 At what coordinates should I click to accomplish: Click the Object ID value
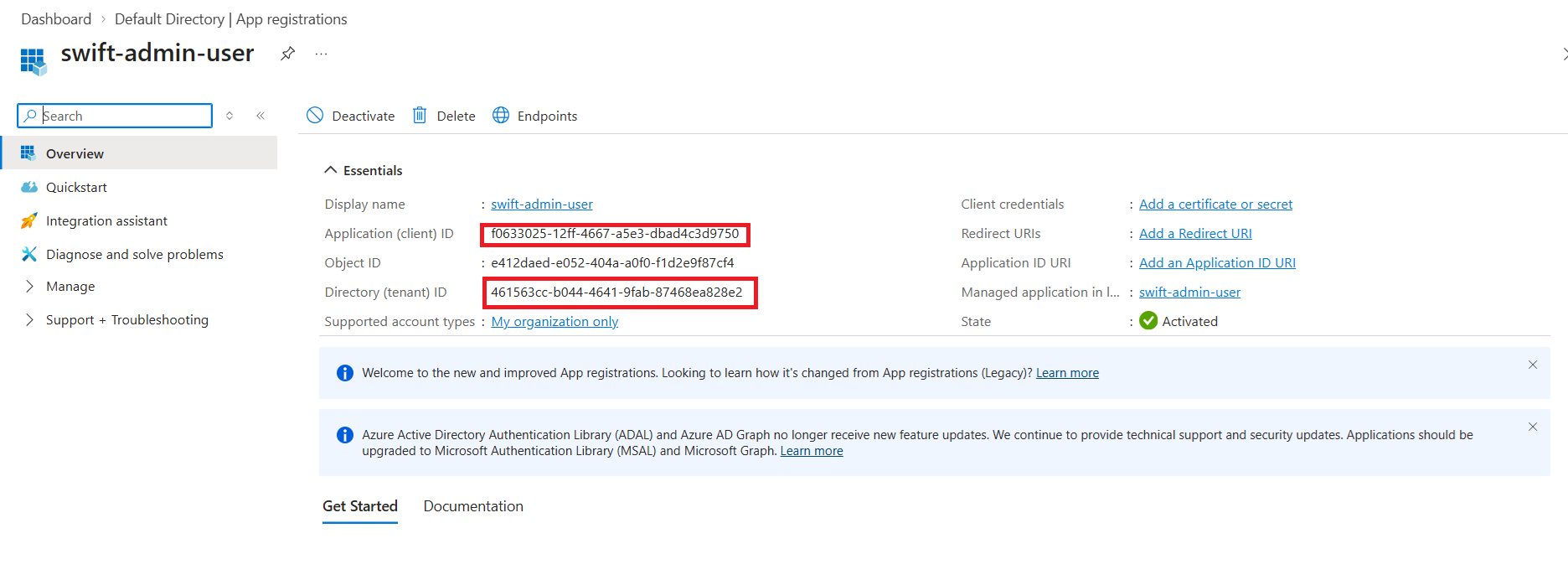(612, 262)
